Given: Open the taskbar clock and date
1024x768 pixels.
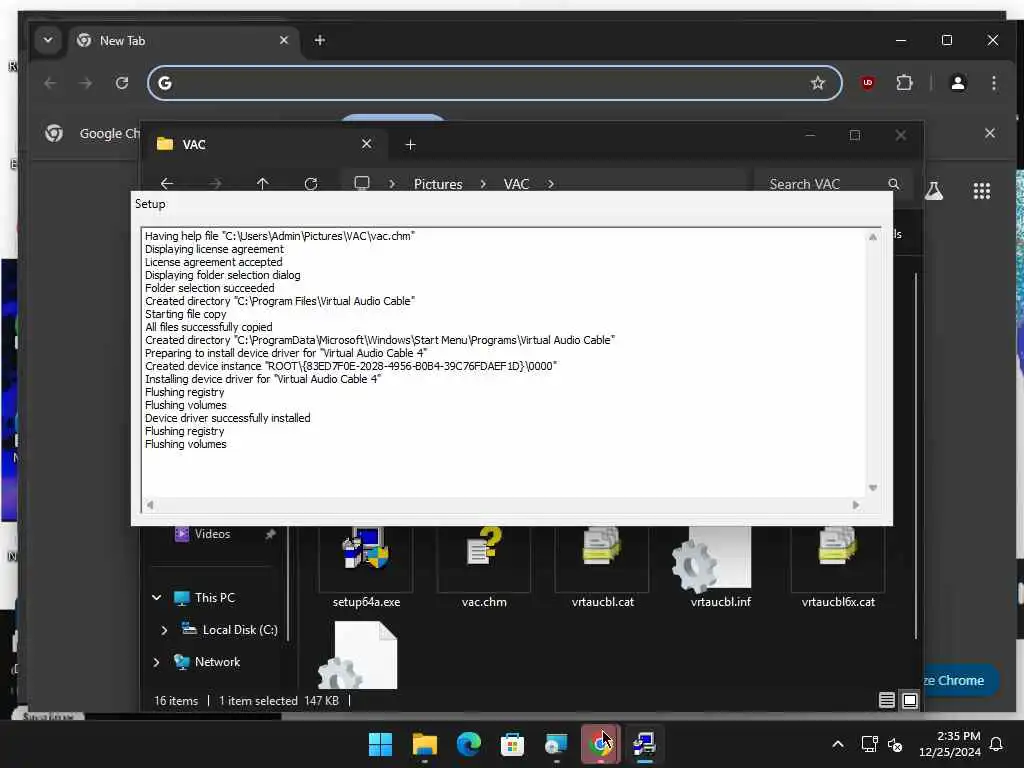Looking at the screenshot, I should (x=950, y=744).
